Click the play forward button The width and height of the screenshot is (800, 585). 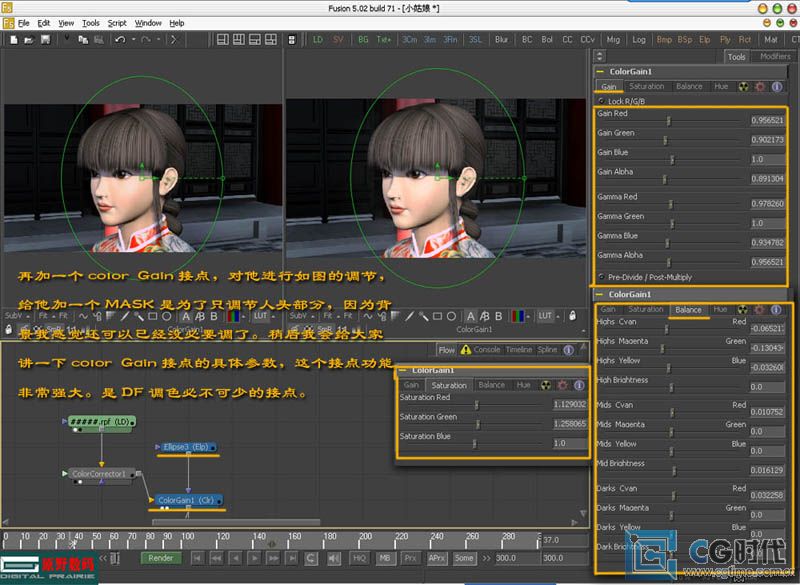(x=254, y=558)
